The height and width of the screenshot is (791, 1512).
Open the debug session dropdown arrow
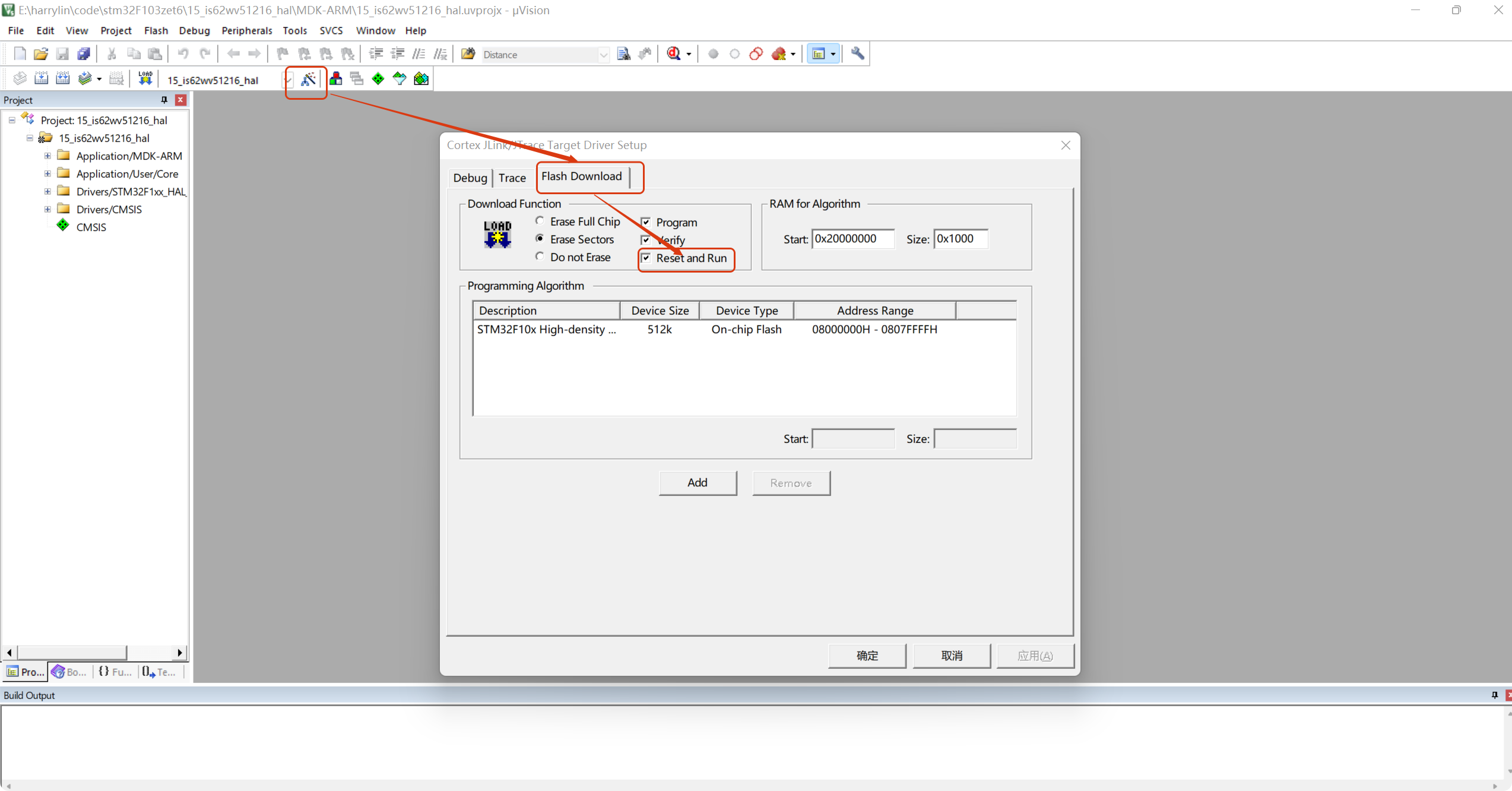689,55
